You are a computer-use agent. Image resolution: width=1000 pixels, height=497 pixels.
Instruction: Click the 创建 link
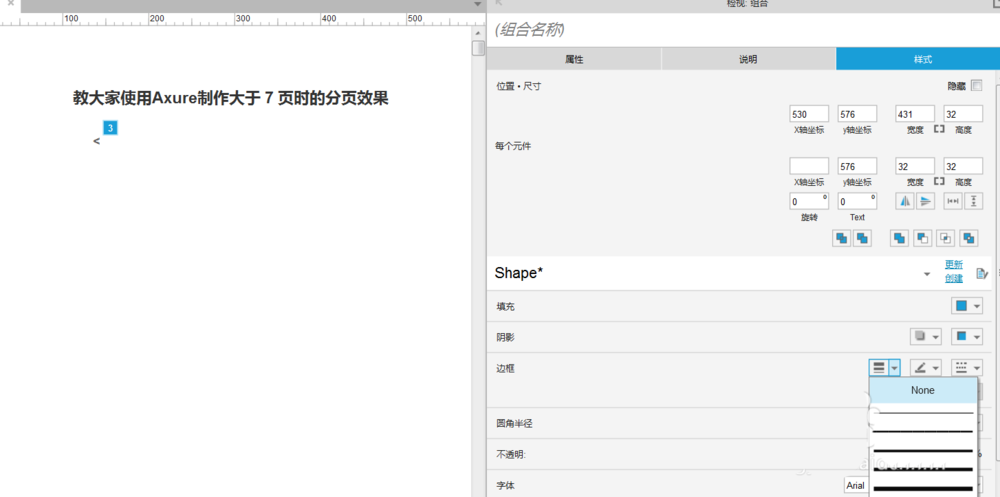click(x=954, y=279)
